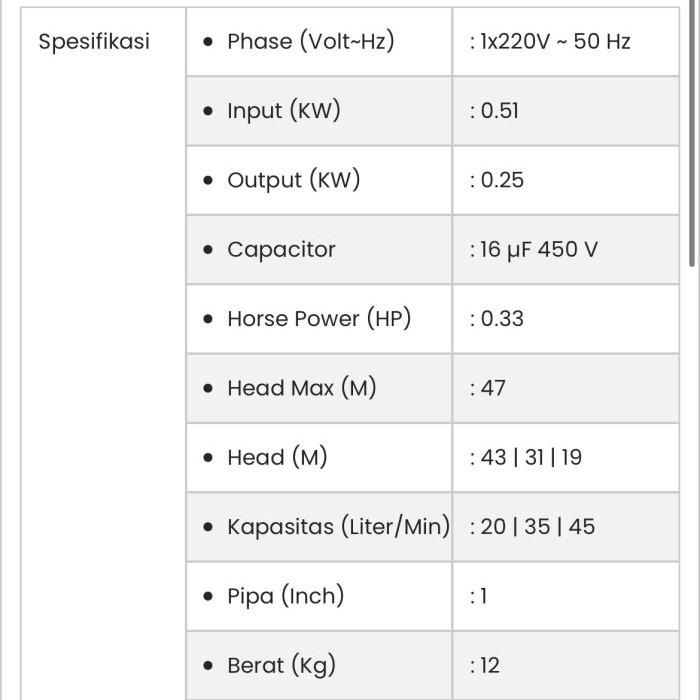Click the 16 µF 450 V value
This screenshot has width=700, height=700.
(x=534, y=250)
